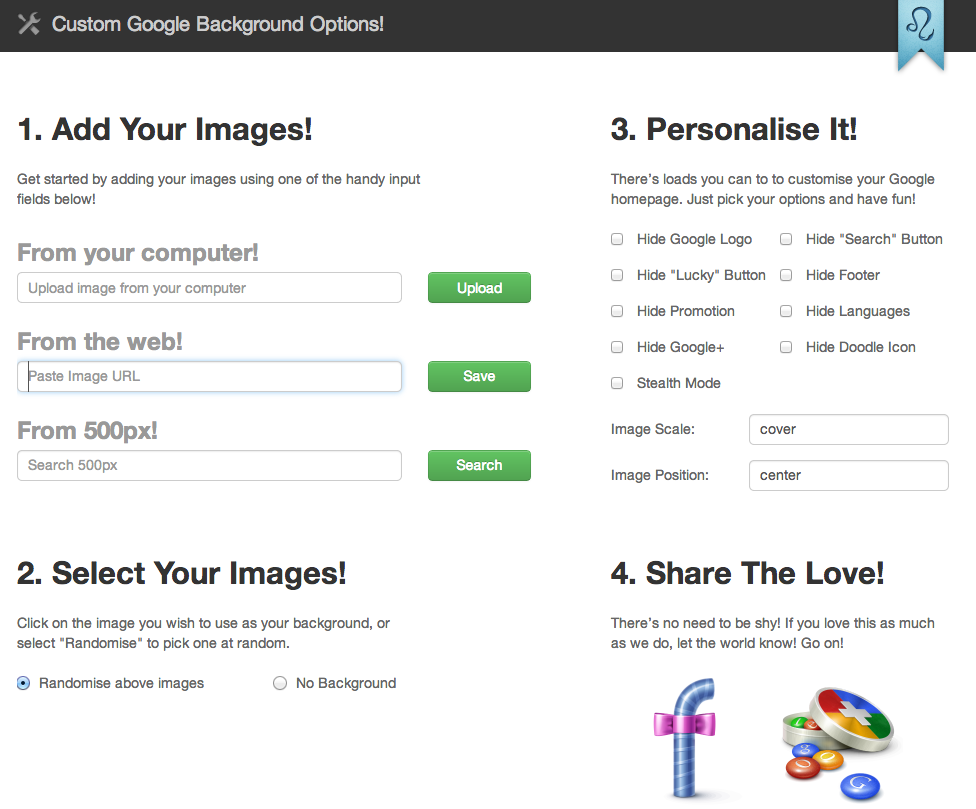Image resolution: width=976 pixels, height=809 pixels.
Task: Open the Image Position center dropdown
Action: 848,475
